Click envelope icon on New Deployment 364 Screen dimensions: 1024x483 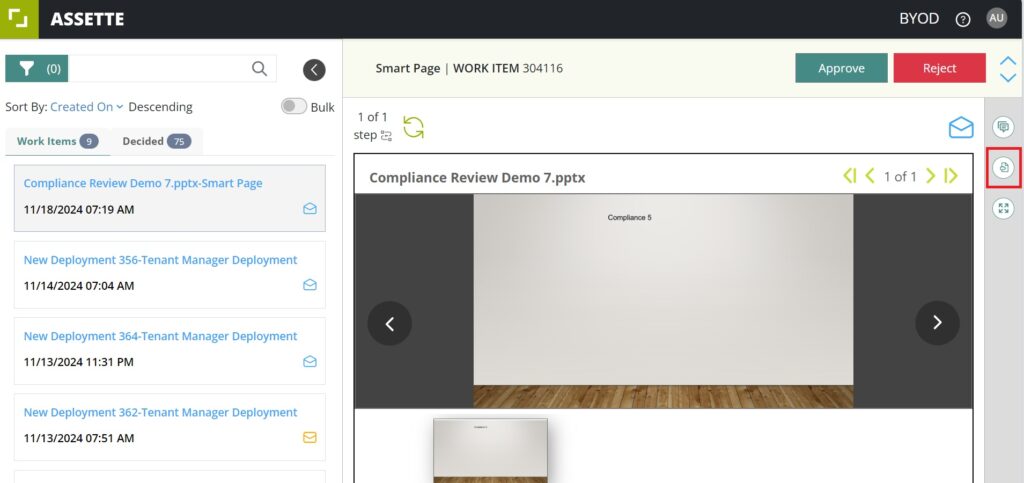[x=310, y=361]
